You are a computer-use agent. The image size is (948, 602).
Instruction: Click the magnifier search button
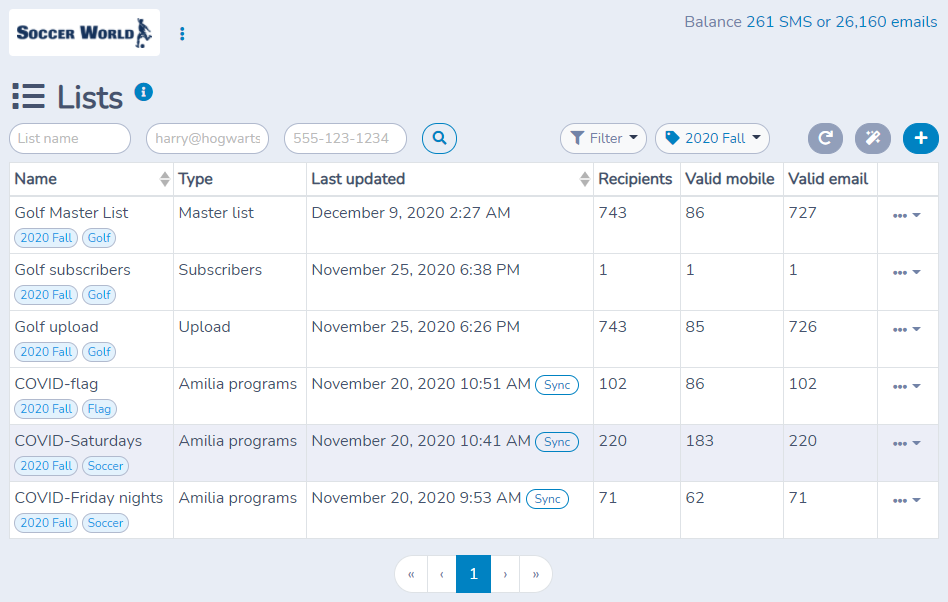pyautogui.click(x=440, y=138)
